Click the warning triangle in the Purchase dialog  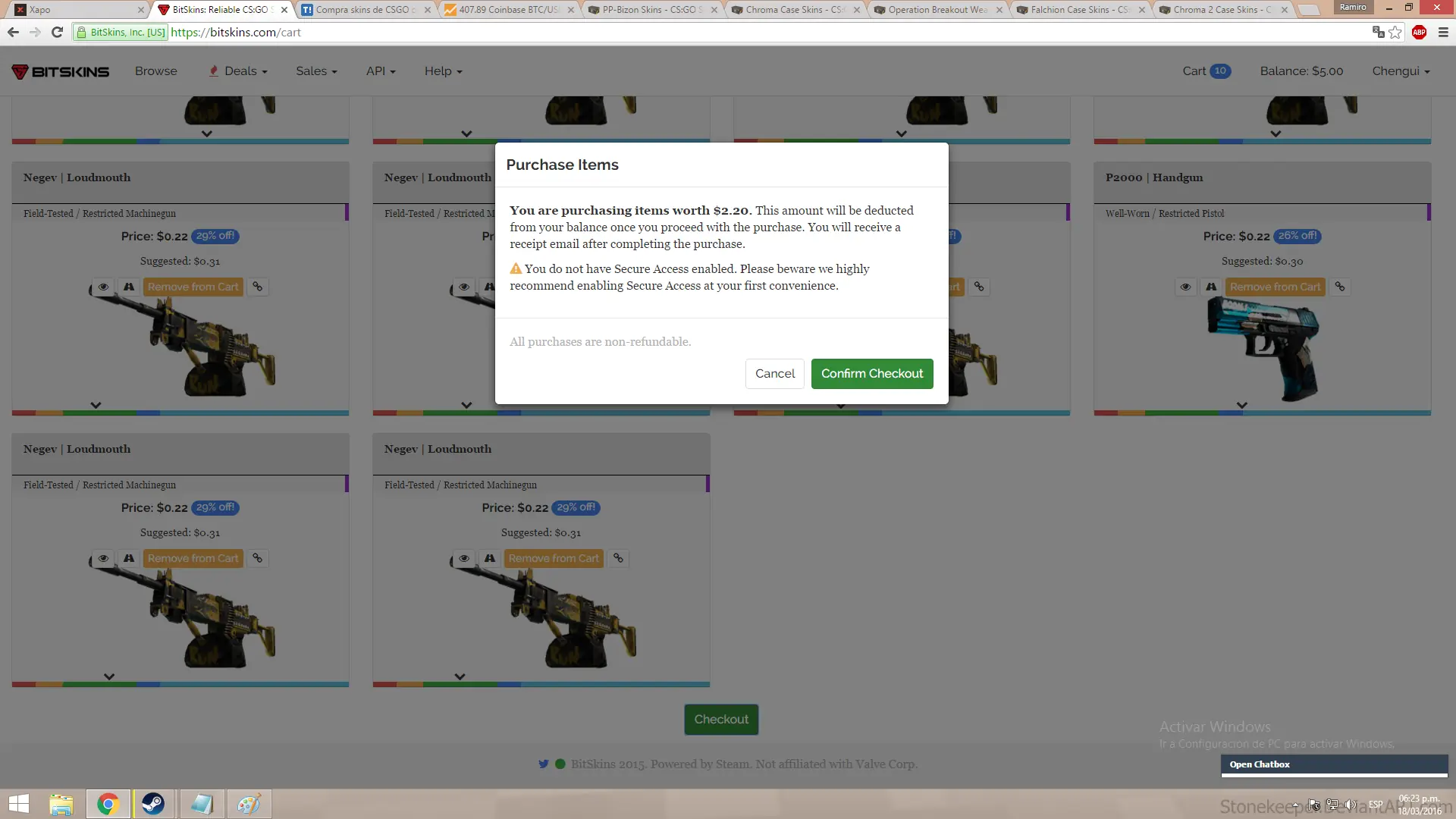click(516, 268)
